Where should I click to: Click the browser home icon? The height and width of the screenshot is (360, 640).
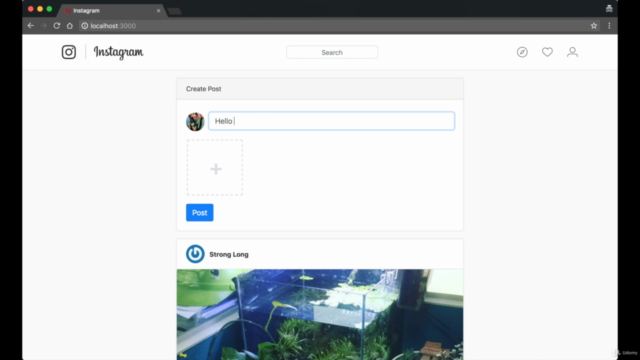tap(70, 26)
